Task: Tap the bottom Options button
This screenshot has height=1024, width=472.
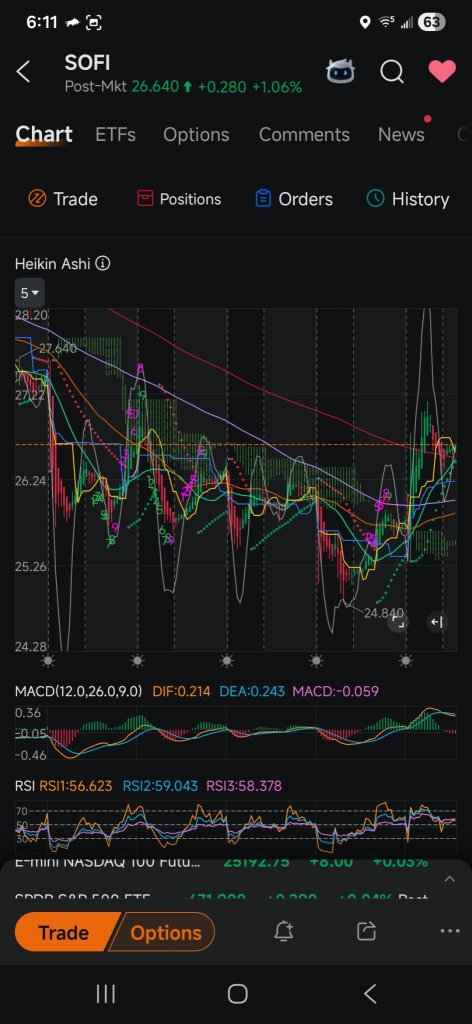Action: coord(165,932)
